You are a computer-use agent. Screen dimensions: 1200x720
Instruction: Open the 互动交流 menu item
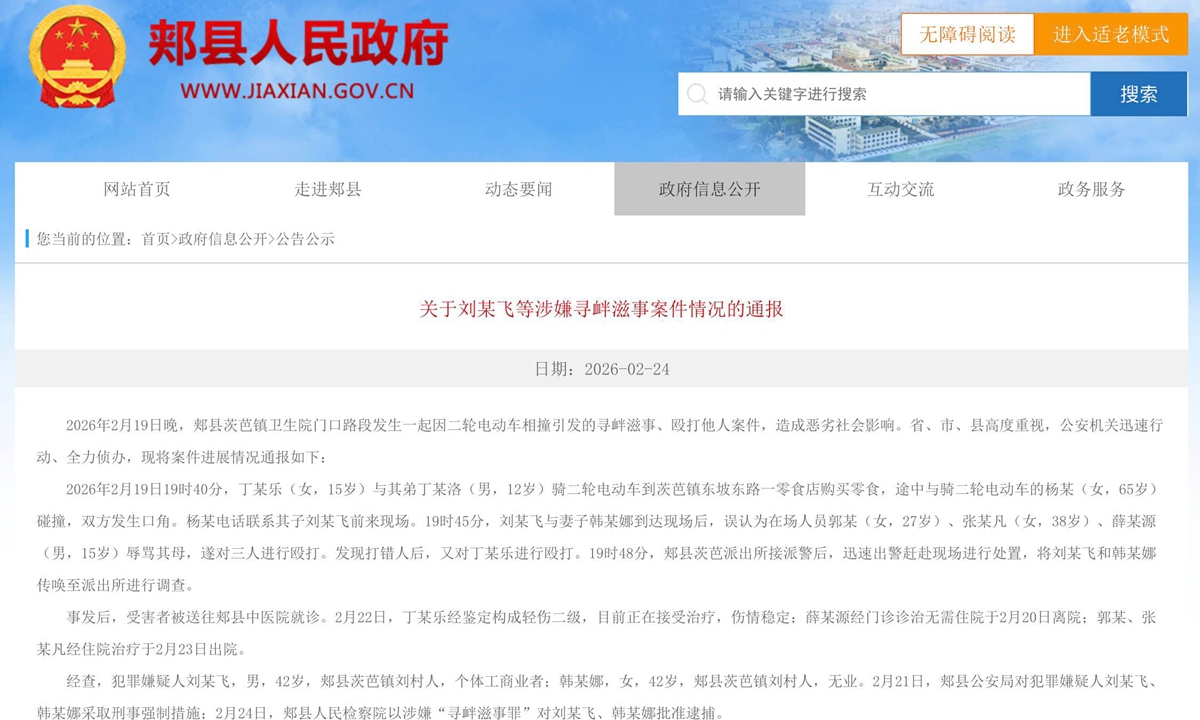click(x=900, y=189)
